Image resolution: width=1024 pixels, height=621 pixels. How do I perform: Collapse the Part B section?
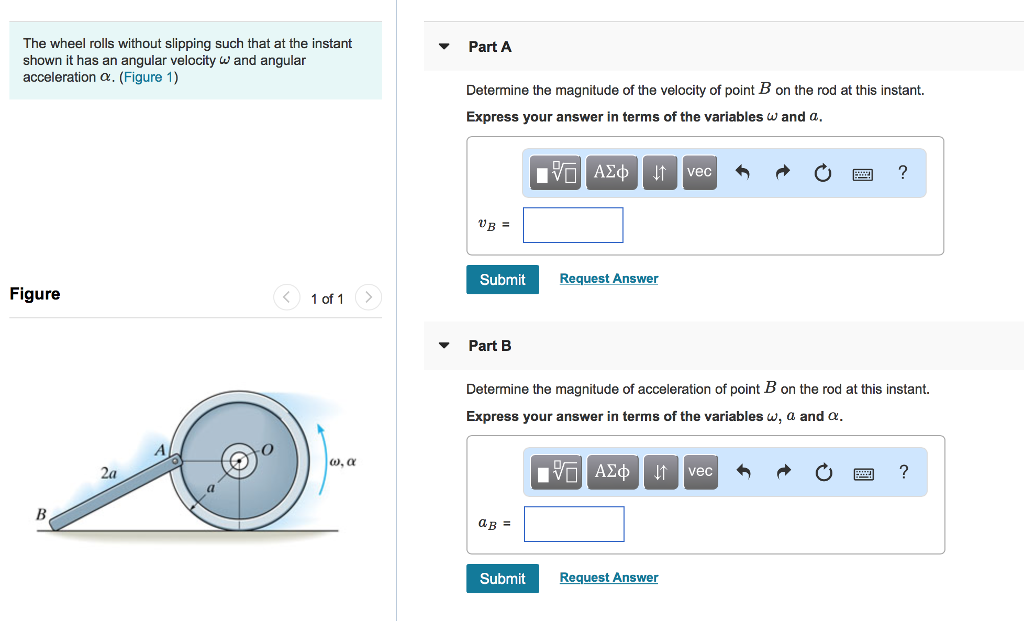[443, 345]
